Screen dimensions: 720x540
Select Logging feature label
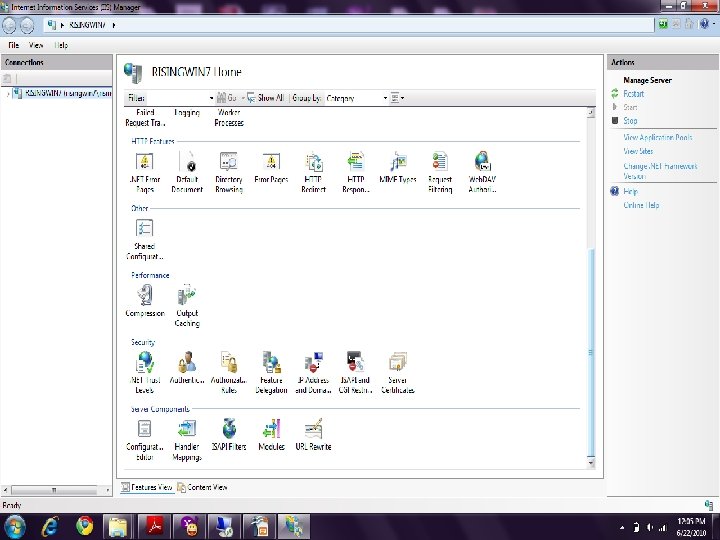coord(187,112)
